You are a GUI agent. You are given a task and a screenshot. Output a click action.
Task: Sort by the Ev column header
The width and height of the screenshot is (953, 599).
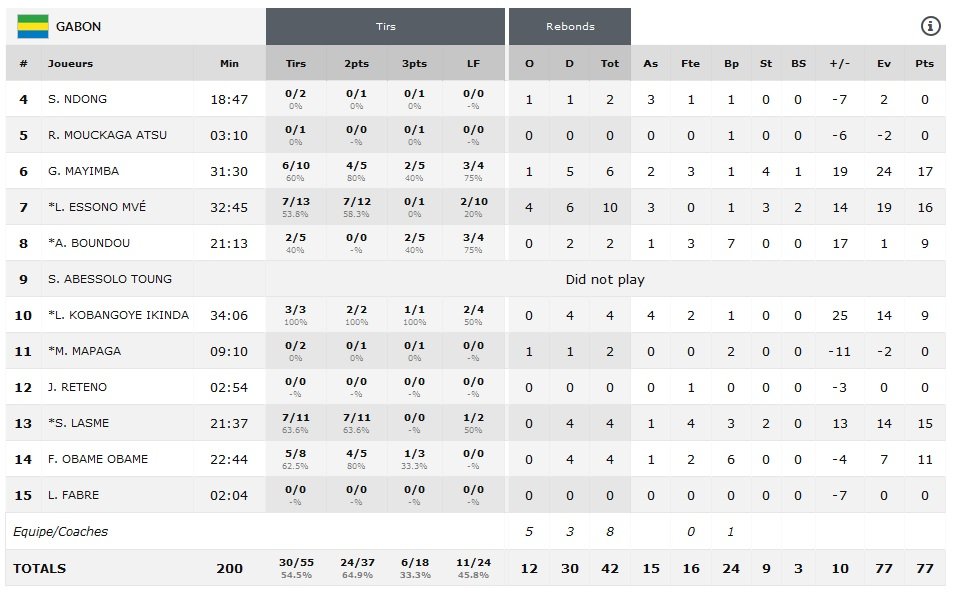coord(884,63)
